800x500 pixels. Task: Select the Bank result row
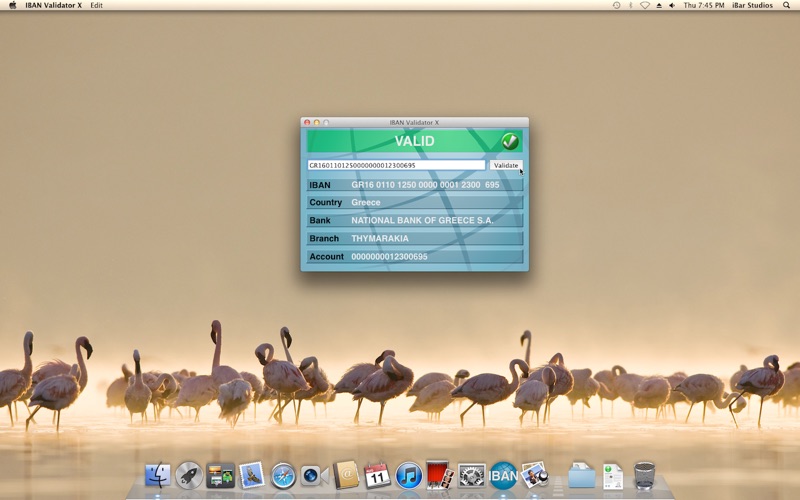click(414, 220)
